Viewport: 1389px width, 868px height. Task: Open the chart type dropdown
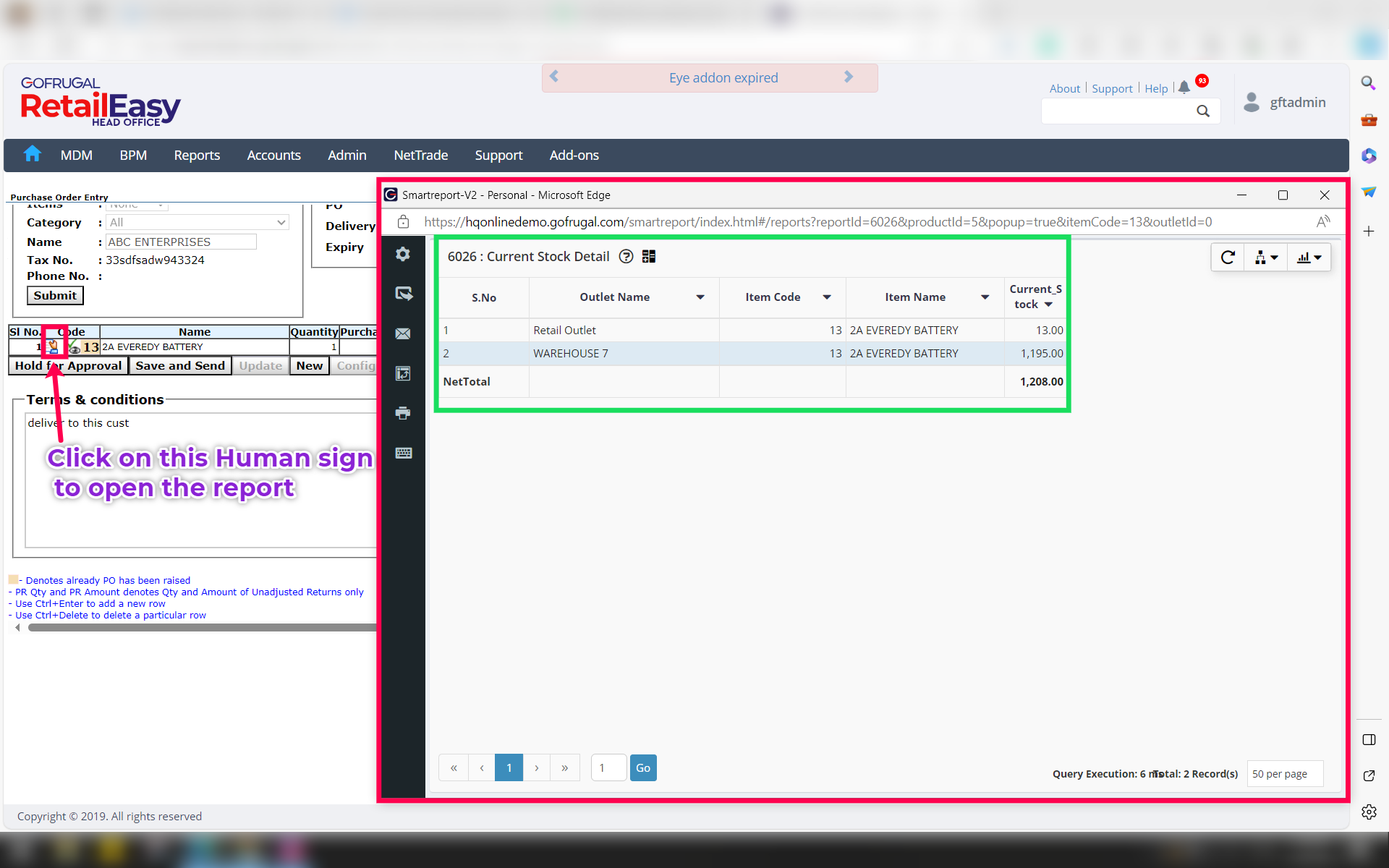(1309, 258)
